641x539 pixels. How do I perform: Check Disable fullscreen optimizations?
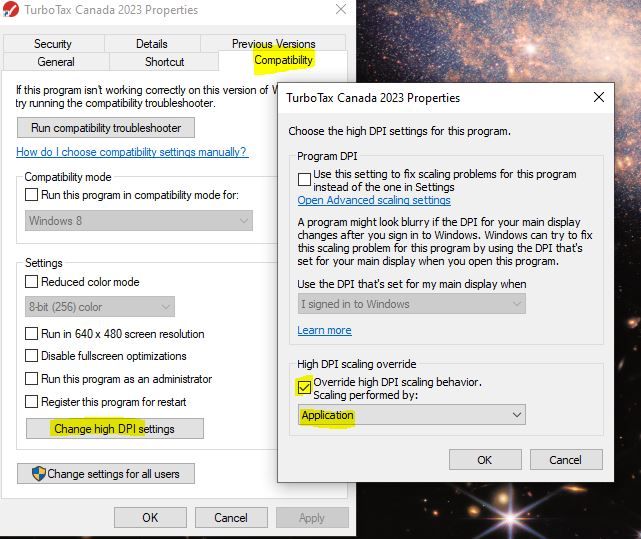coord(31,355)
